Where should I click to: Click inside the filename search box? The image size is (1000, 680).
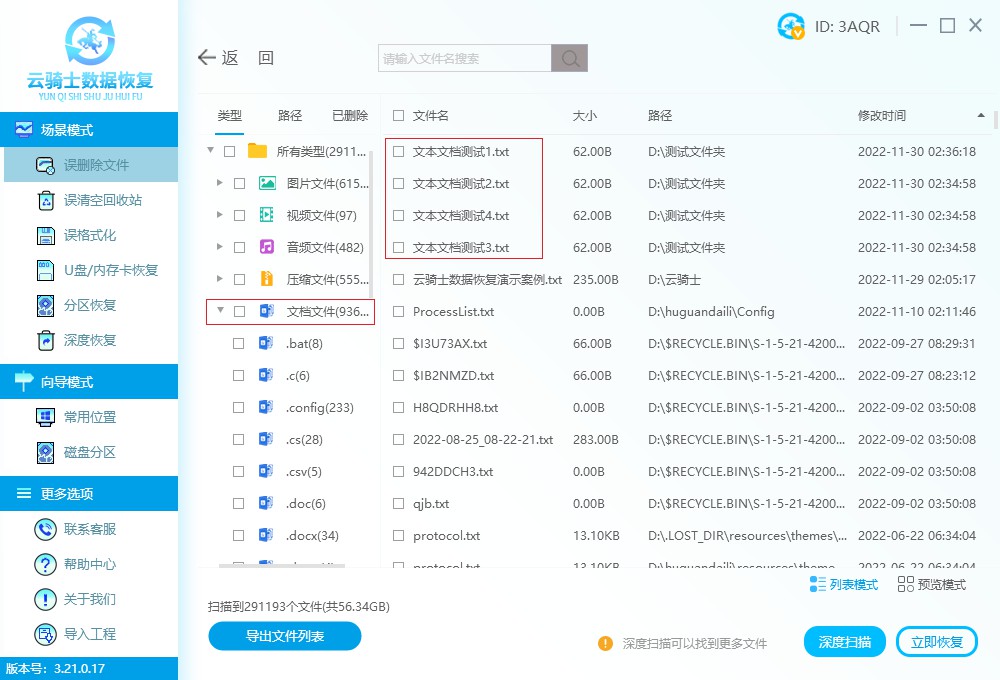click(460, 57)
